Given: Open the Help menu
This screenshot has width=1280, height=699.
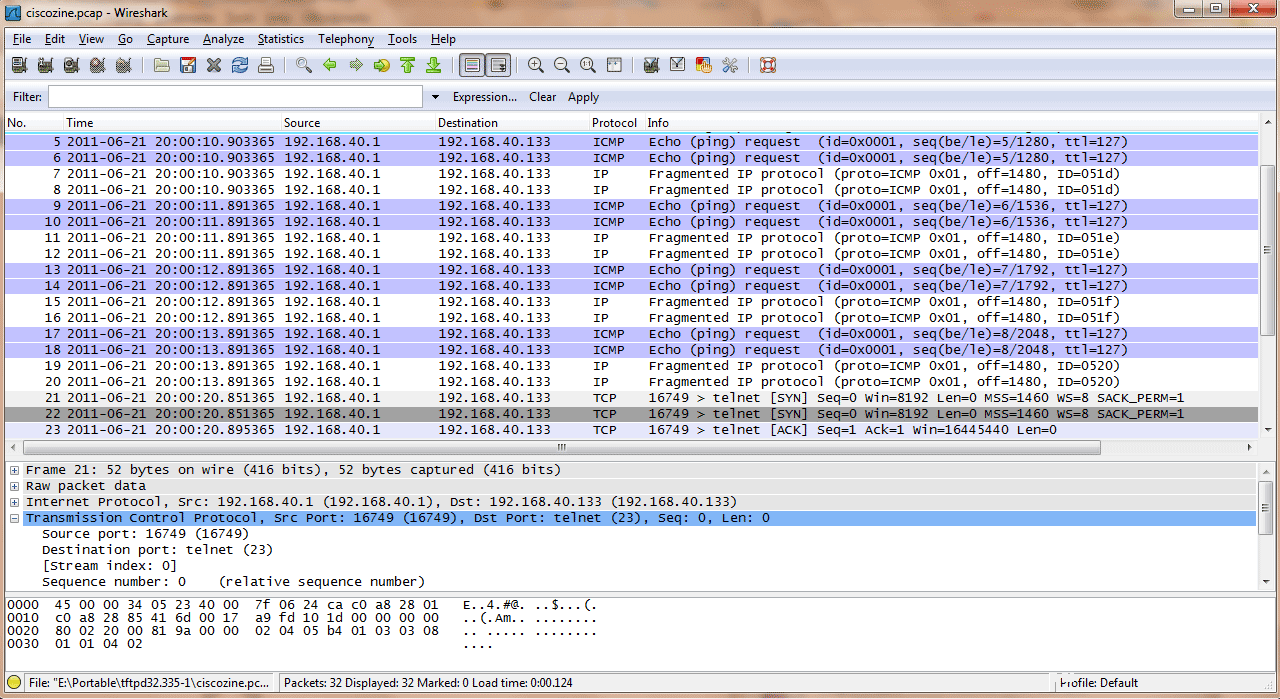Looking at the screenshot, I should (x=443, y=39).
